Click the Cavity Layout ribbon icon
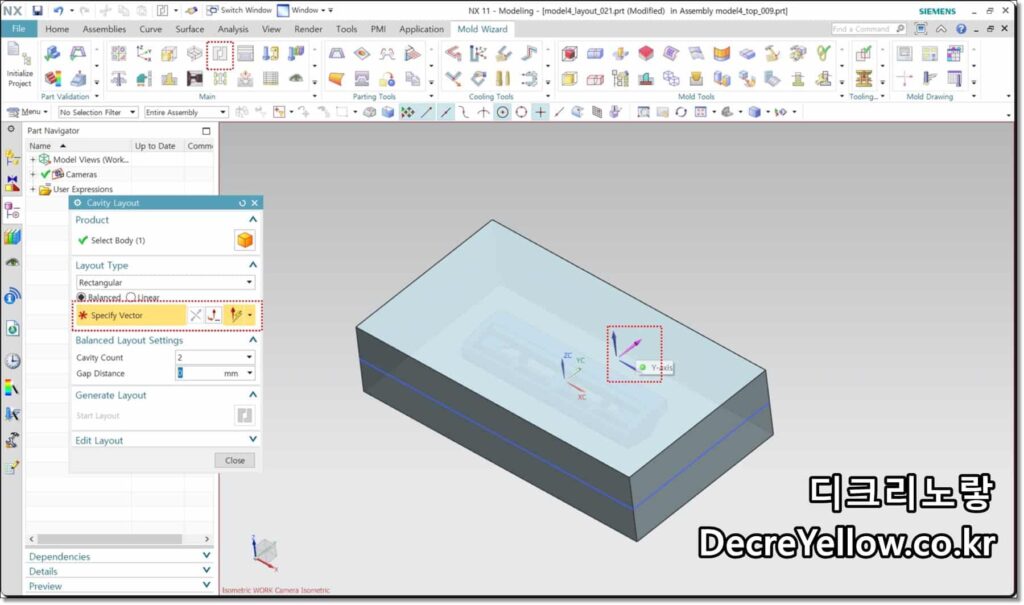 pos(220,54)
